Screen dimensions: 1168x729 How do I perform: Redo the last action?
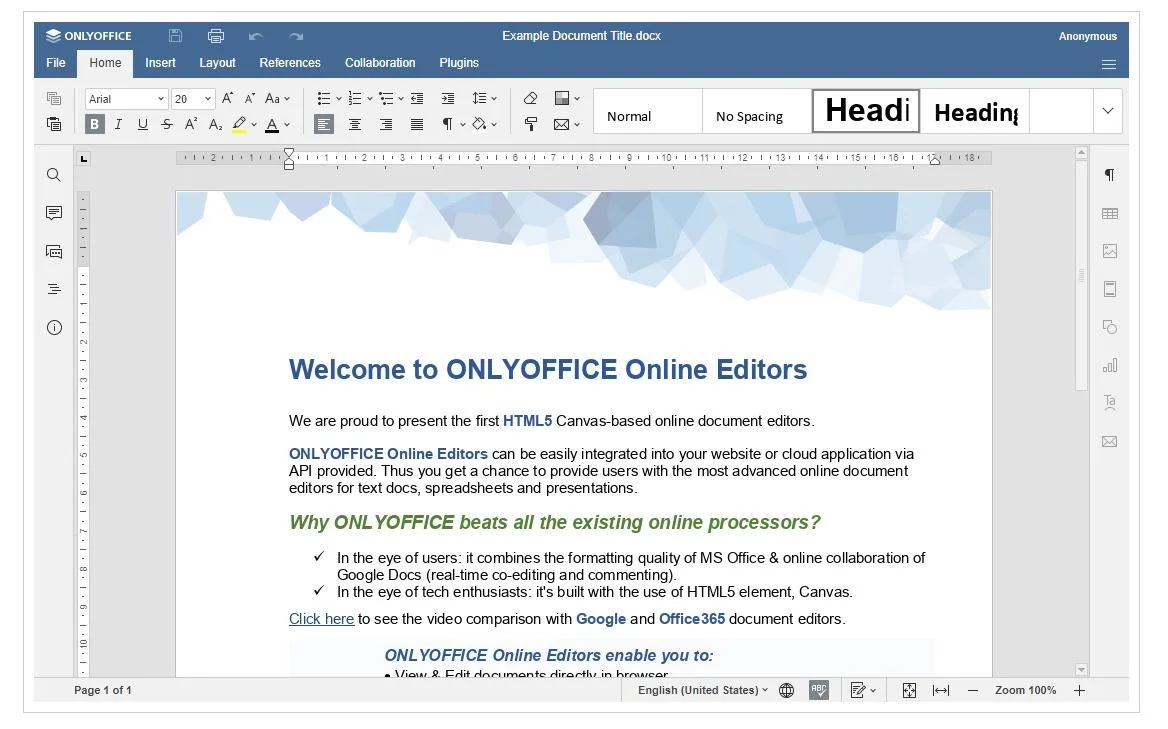pyautogui.click(x=296, y=36)
